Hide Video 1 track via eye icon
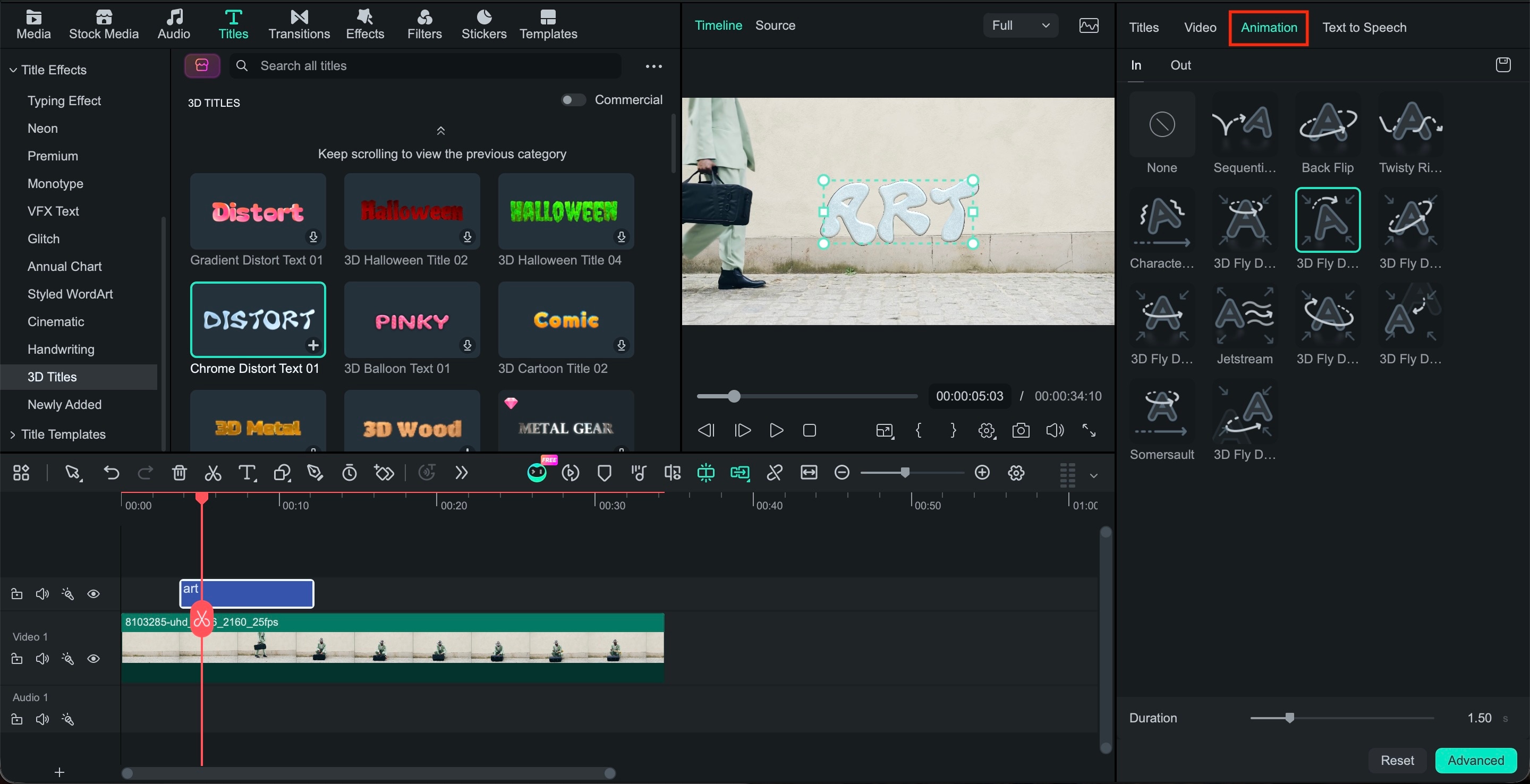This screenshot has height=784, width=1530. pos(93,659)
